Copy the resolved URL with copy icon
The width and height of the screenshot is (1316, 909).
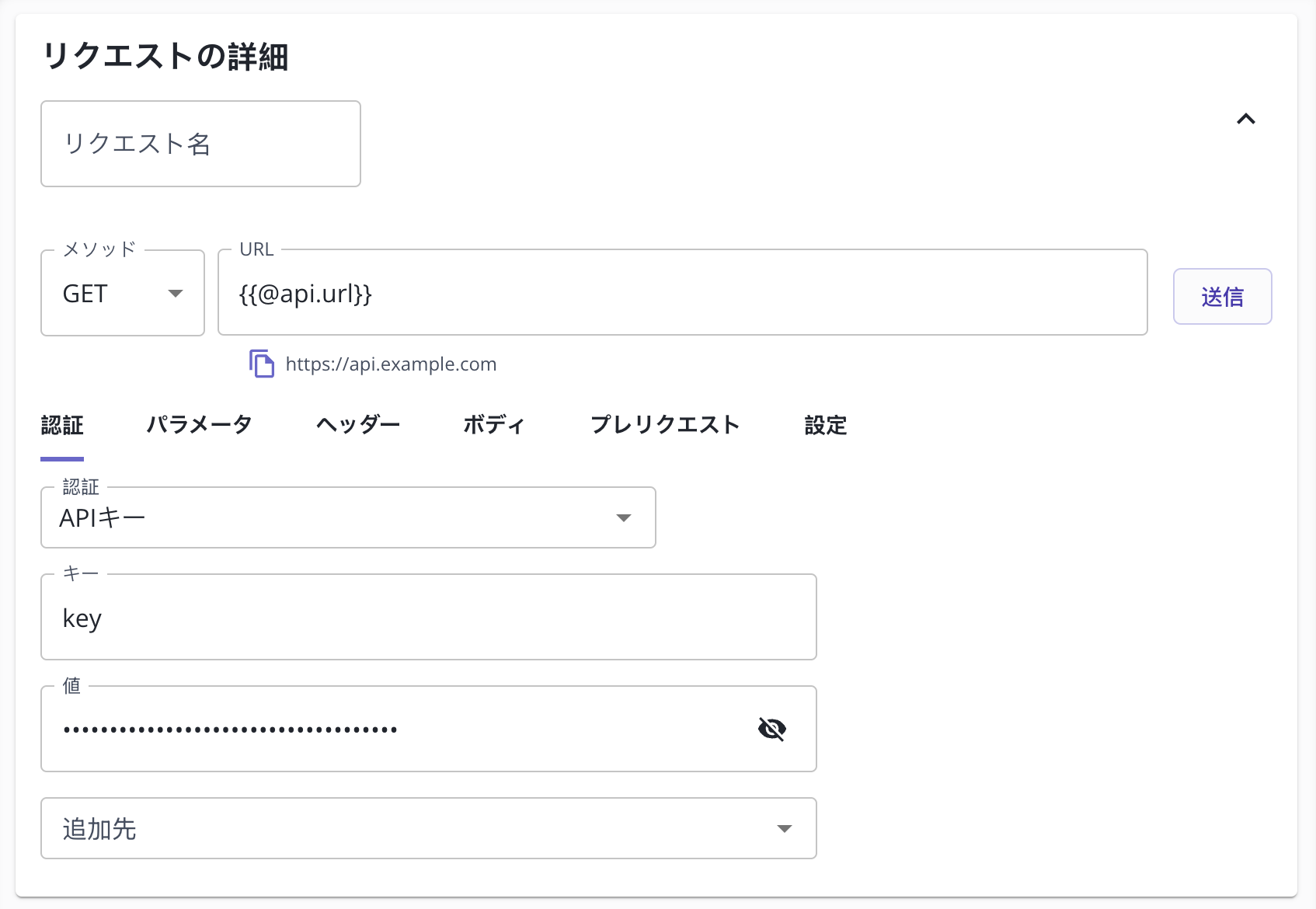tap(262, 364)
